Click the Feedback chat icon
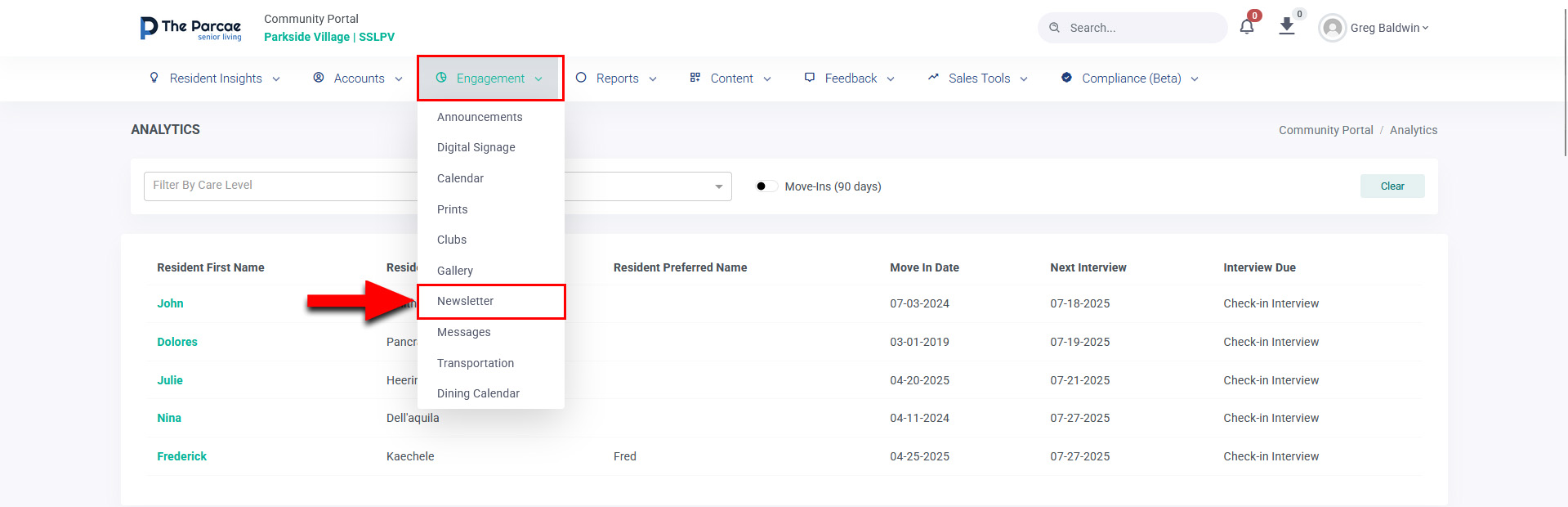The width and height of the screenshot is (1568, 507). point(810,78)
